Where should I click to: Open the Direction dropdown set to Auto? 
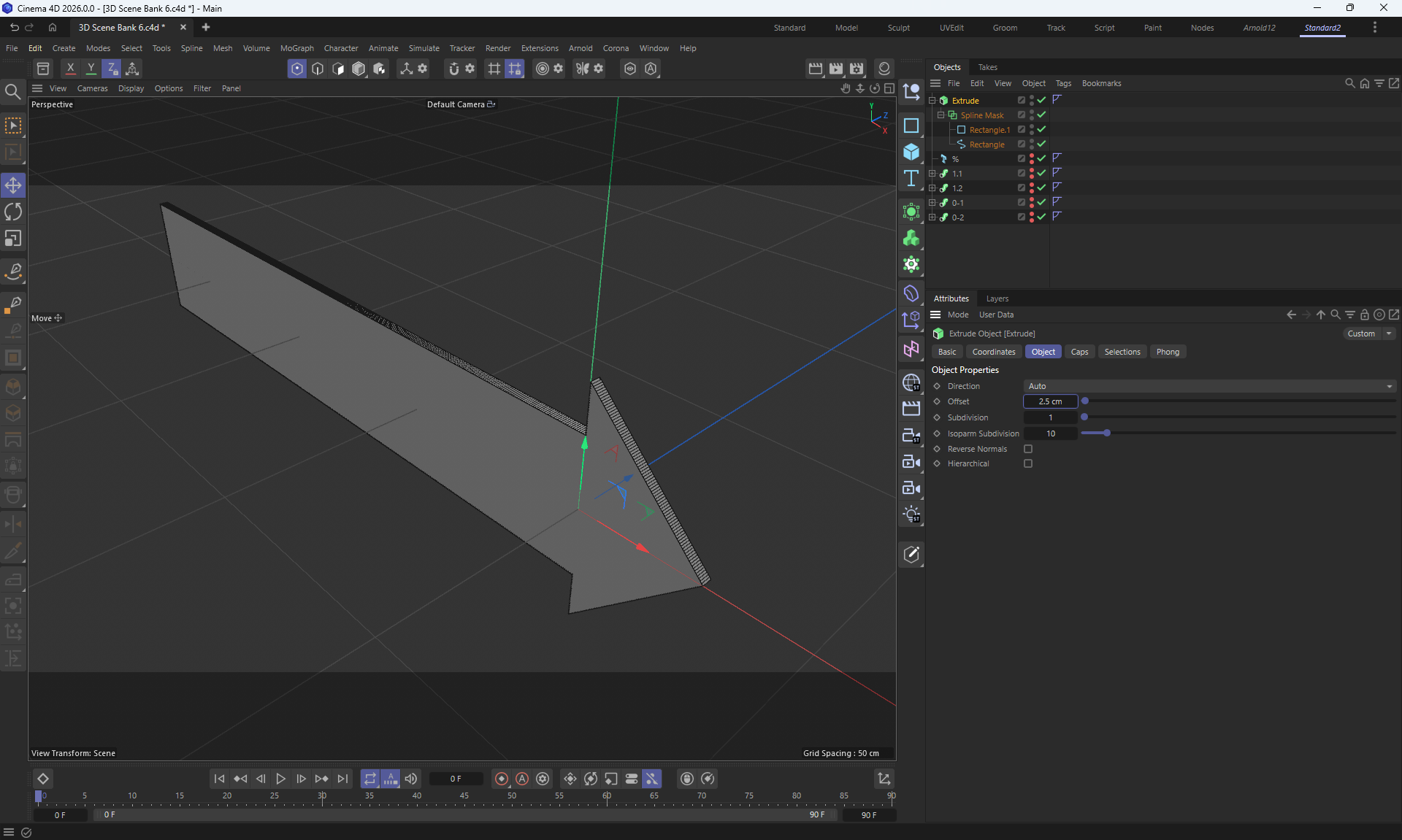point(1209,386)
